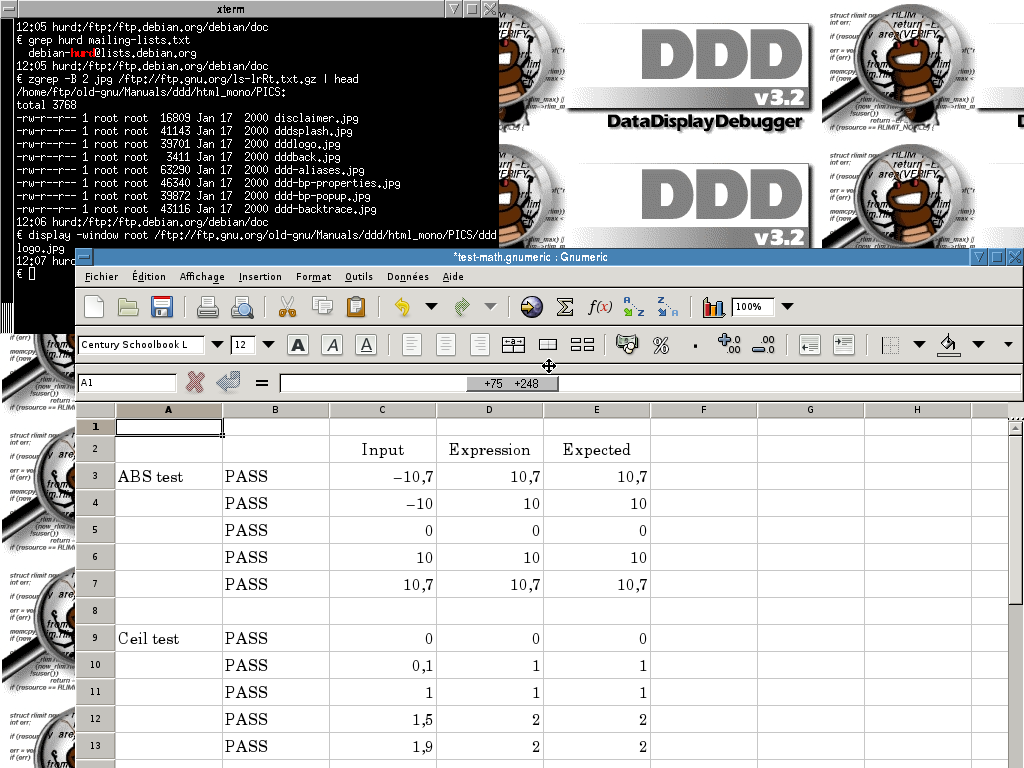Click the Print preview icon
This screenshot has width=1024, height=768.
pos(242,307)
